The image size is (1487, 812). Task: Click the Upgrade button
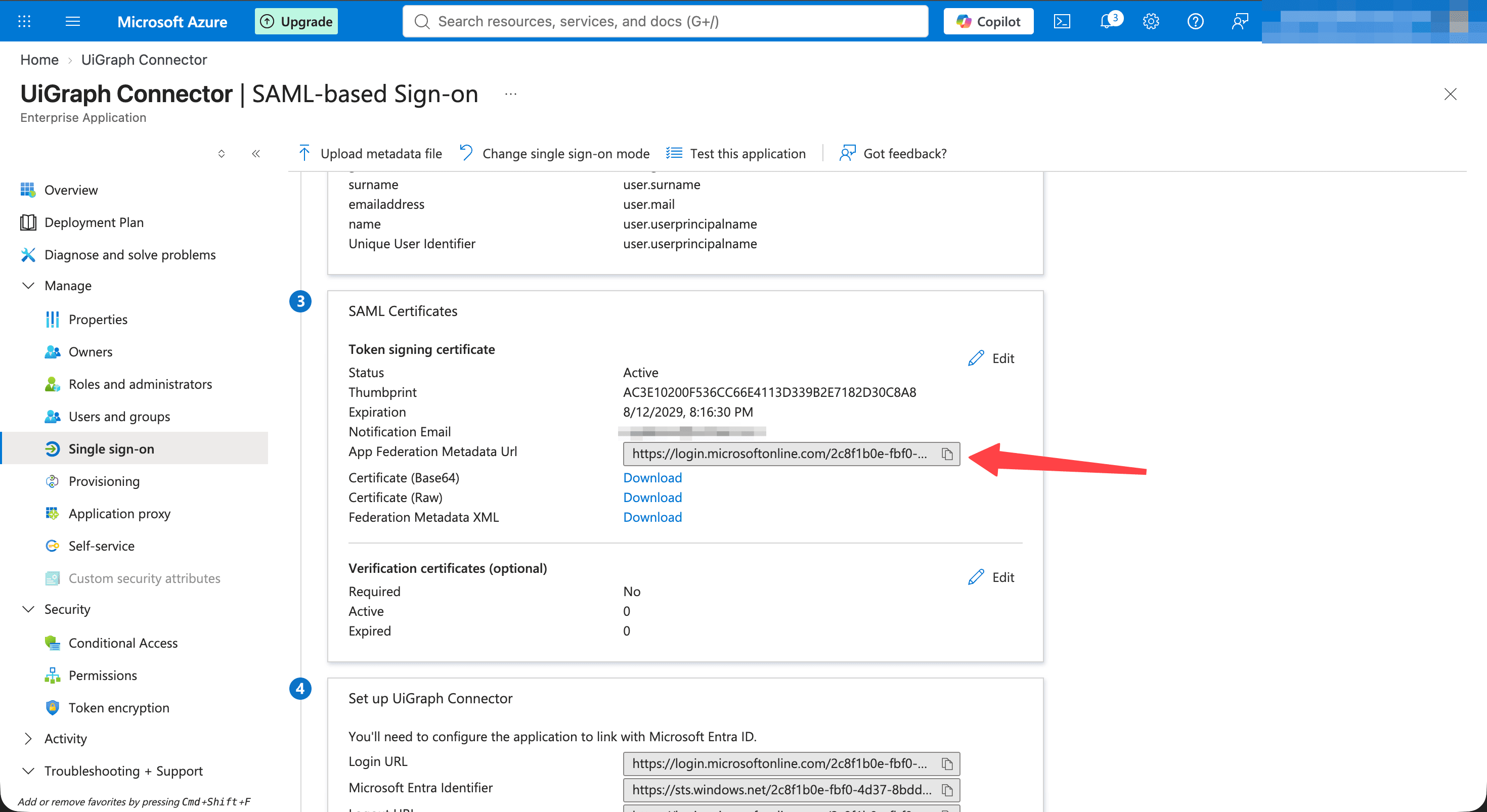click(296, 21)
